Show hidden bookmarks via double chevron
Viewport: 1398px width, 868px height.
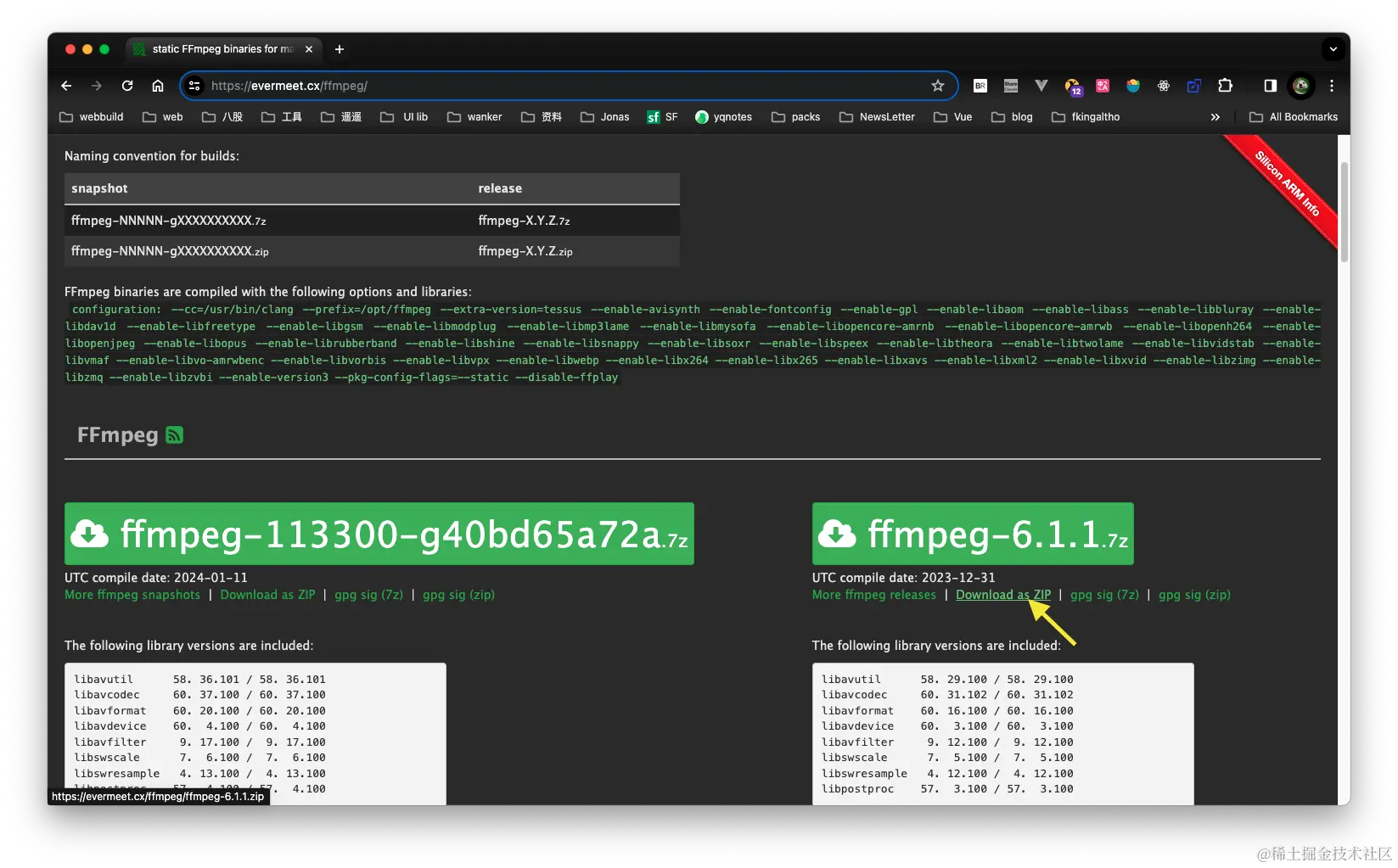click(x=1215, y=117)
